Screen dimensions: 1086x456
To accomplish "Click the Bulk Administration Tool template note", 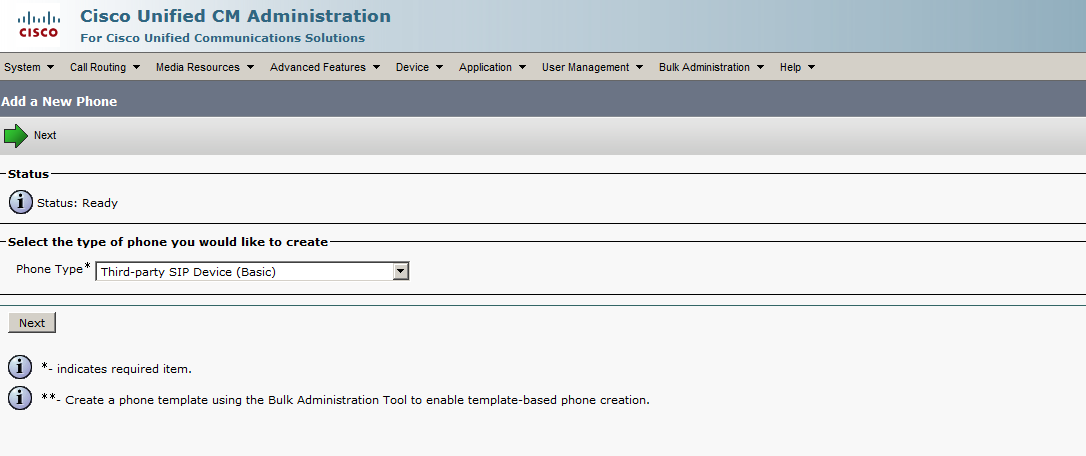I will pos(345,400).
